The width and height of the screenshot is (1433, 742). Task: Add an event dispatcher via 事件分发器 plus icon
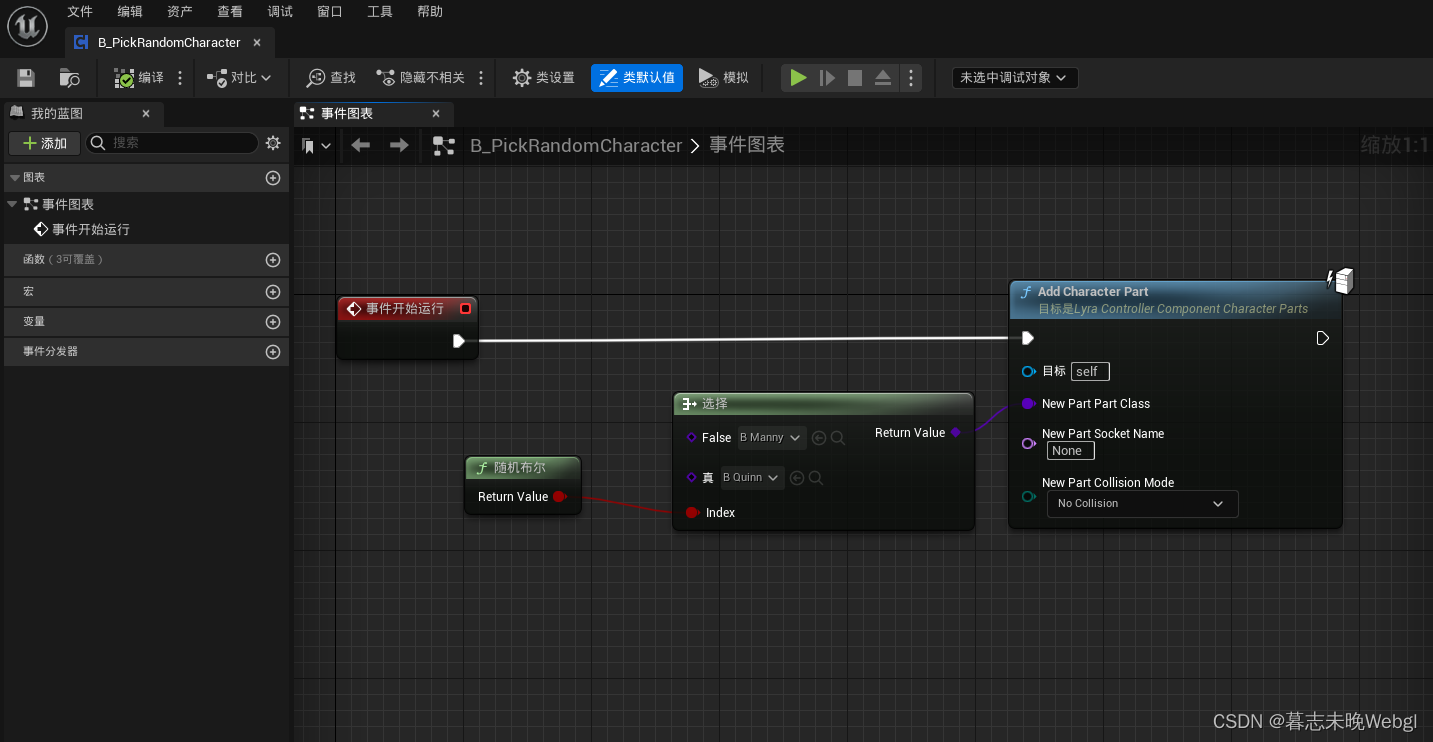pos(273,352)
